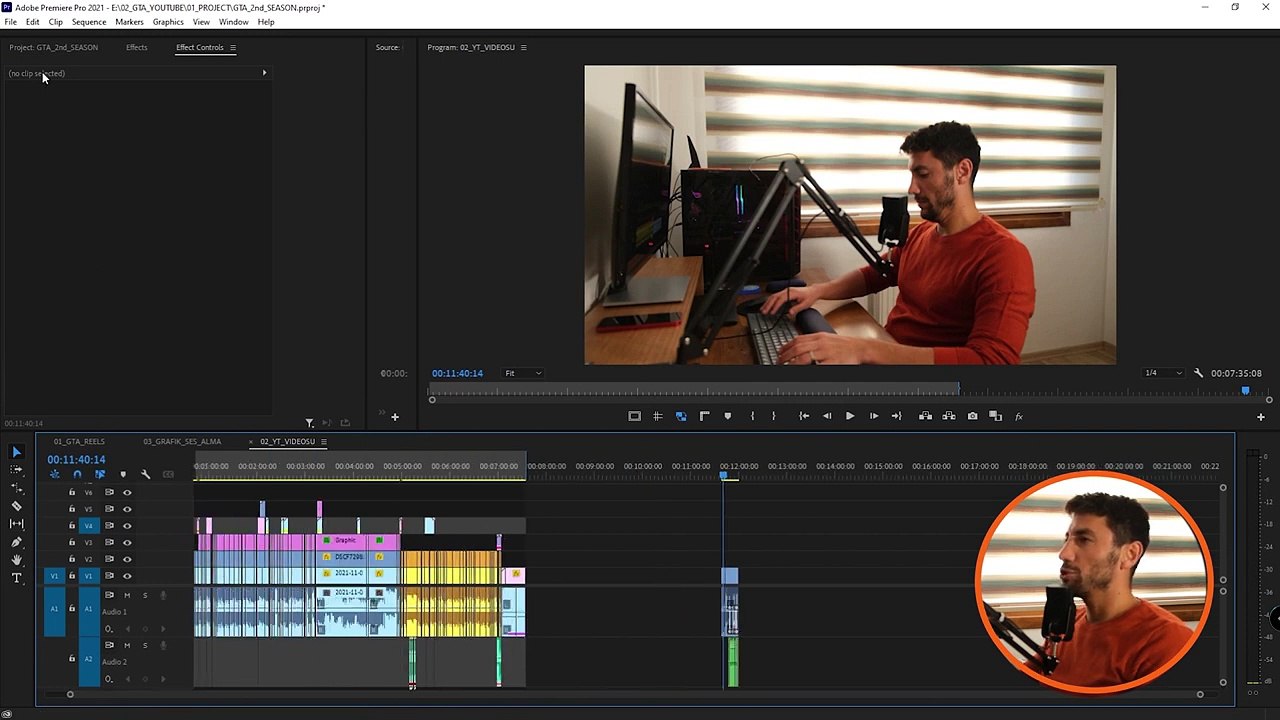1280x720 pixels.
Task: Select the Pen tool
Action: pyautogui.click(x=16, y=542)
